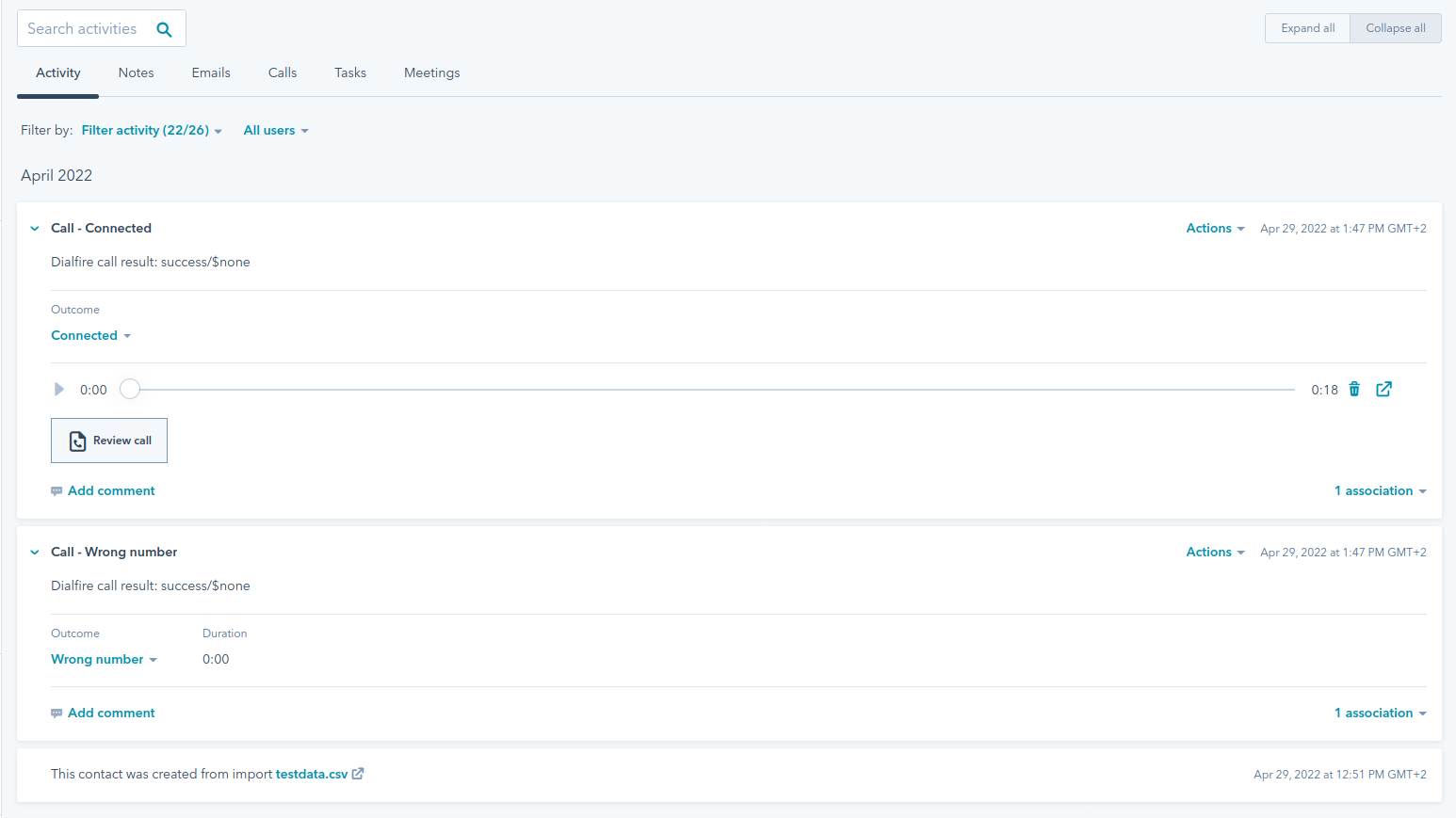The height and width of the screenshot is (818, 1456).
Task: Click the recording playback slider handle
Action: coord(130,390)
